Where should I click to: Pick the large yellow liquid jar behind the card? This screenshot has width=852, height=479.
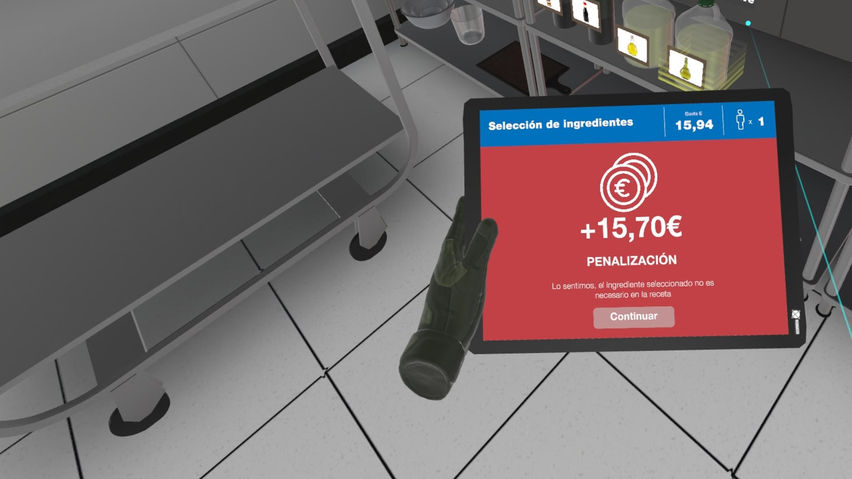[x=648, y=33]
